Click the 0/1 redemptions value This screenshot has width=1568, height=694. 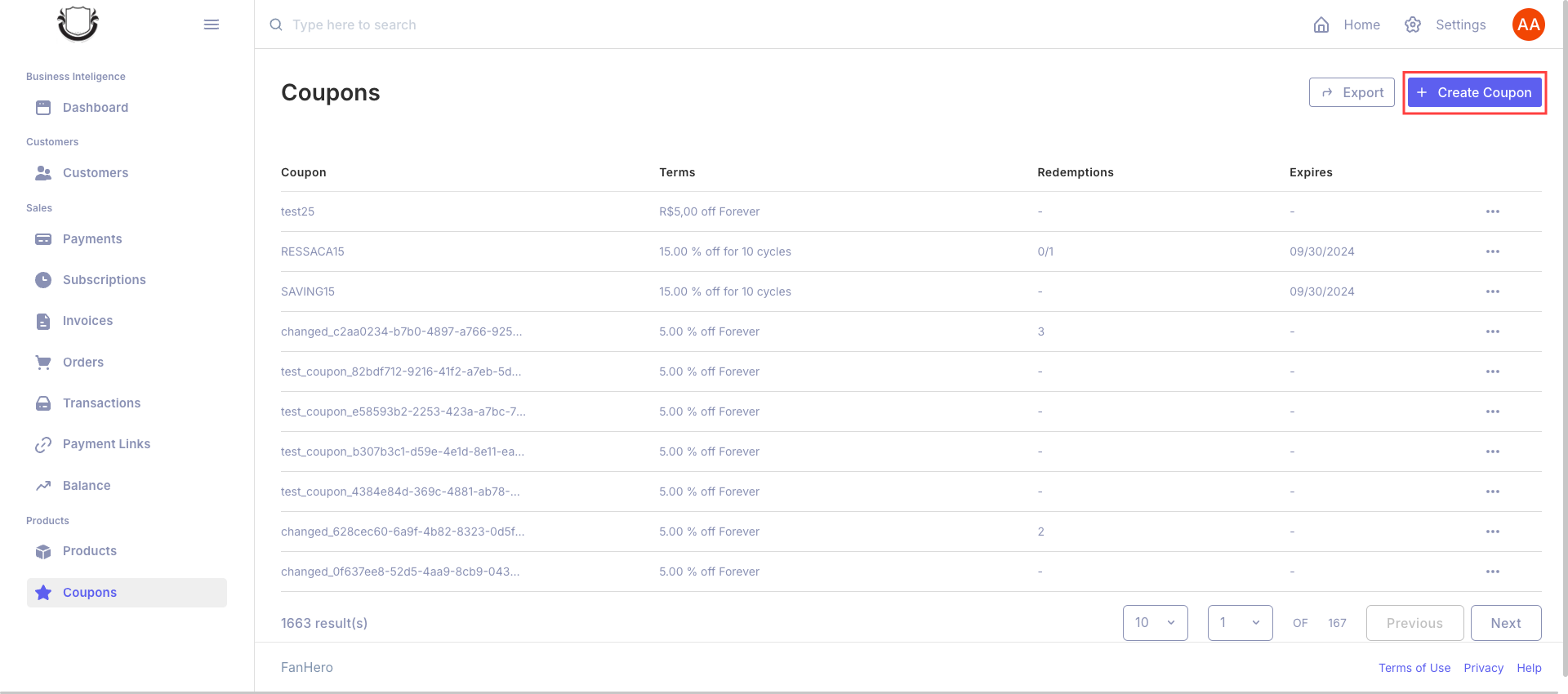click(1045, 251)
